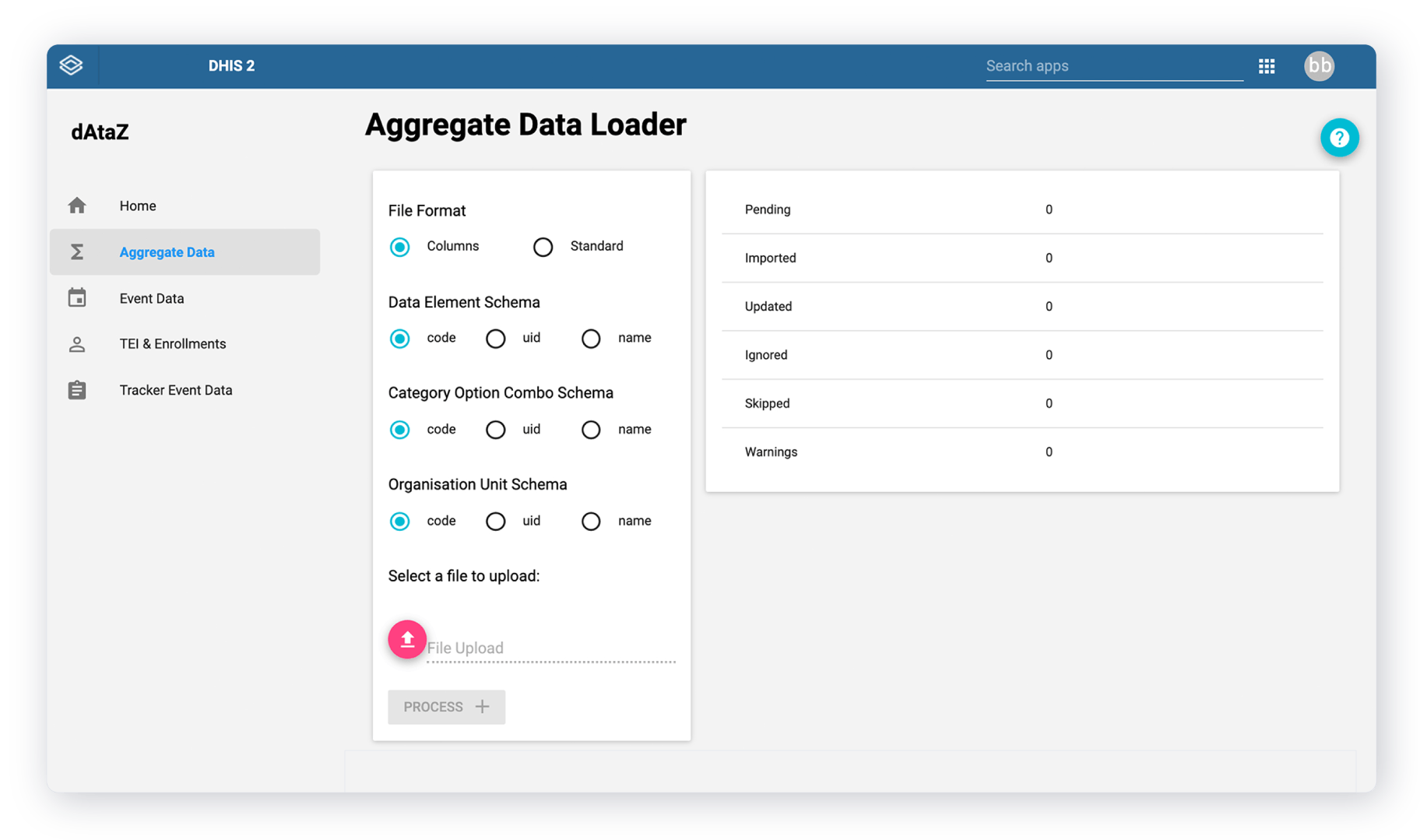Image resolution: width=1420 pixels, height=840 pixels.
Task: Navigate to Tracker Event Data
Action: click(x=176, y=389)
